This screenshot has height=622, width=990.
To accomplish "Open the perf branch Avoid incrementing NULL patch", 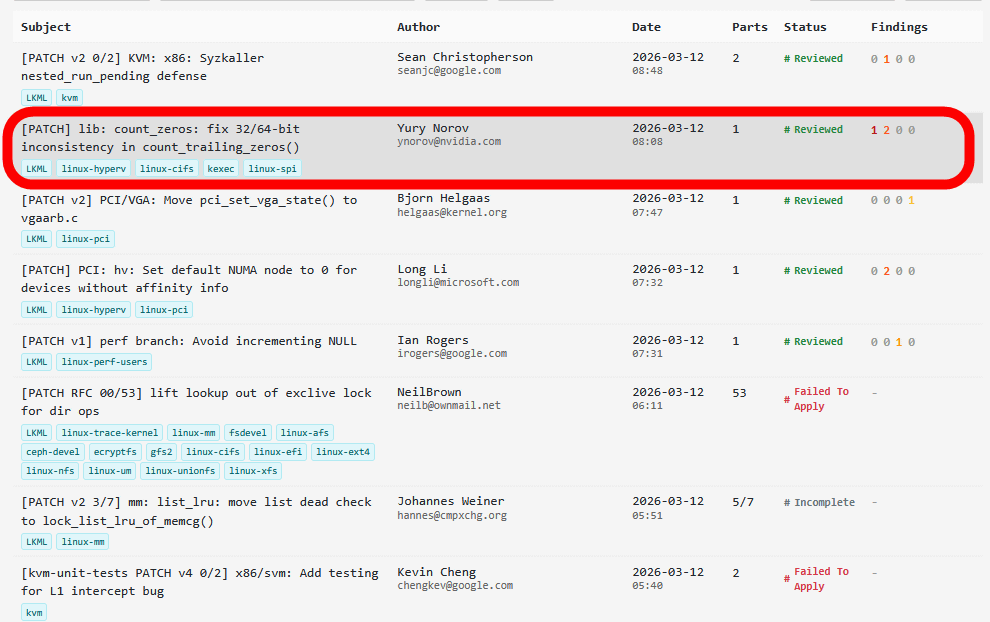I will click(188, 341).
